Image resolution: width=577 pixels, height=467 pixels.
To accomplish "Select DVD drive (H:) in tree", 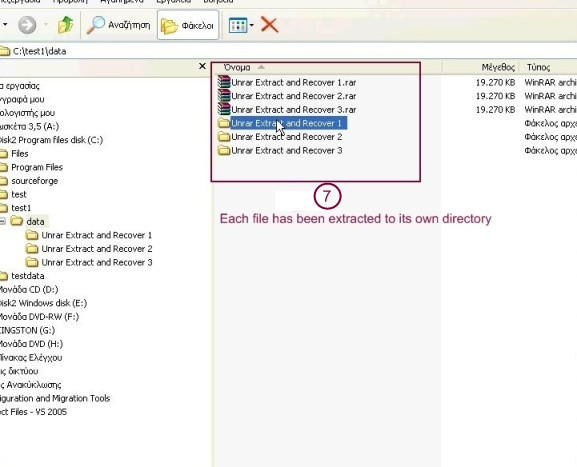I will pos(31,344).
